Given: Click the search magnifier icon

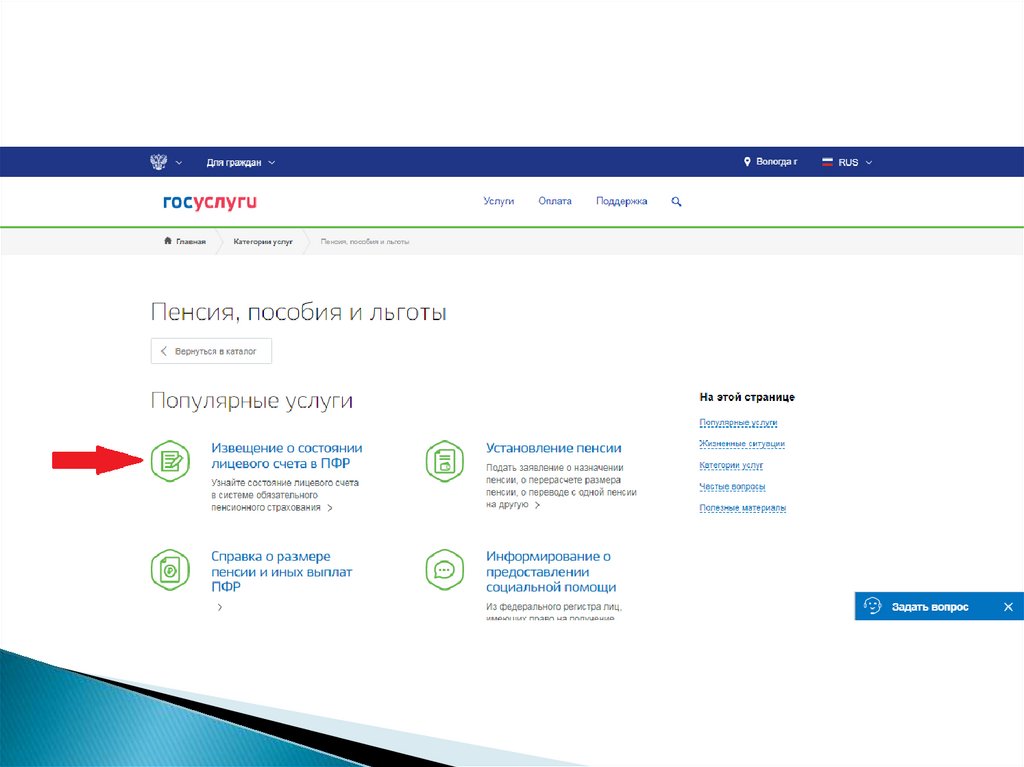Looking at the screenshot, I should coord(676,202).
